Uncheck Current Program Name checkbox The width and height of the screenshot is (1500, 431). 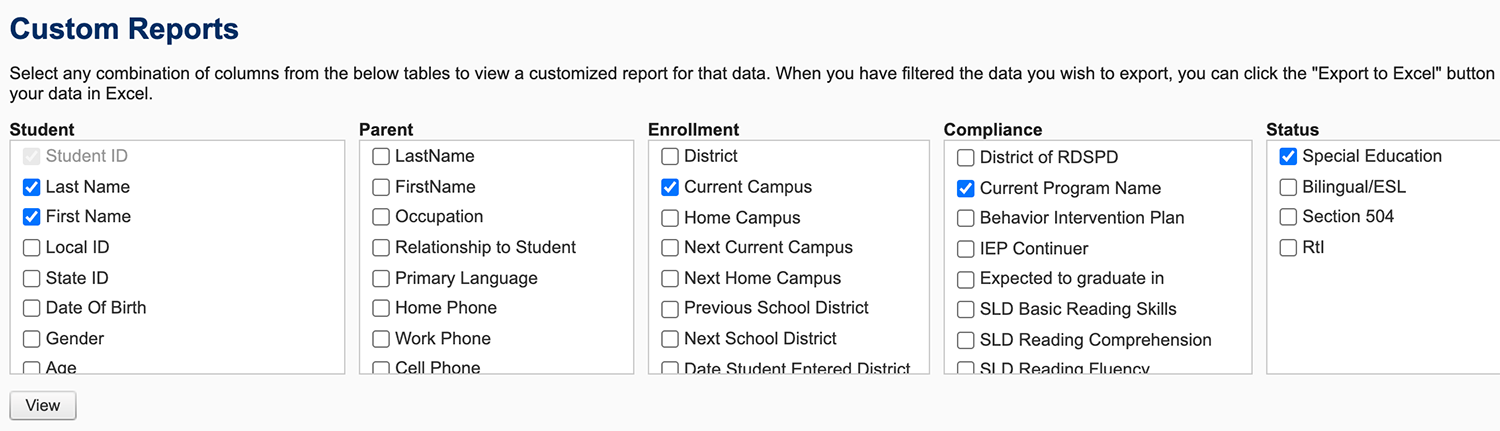pos(966,188)
